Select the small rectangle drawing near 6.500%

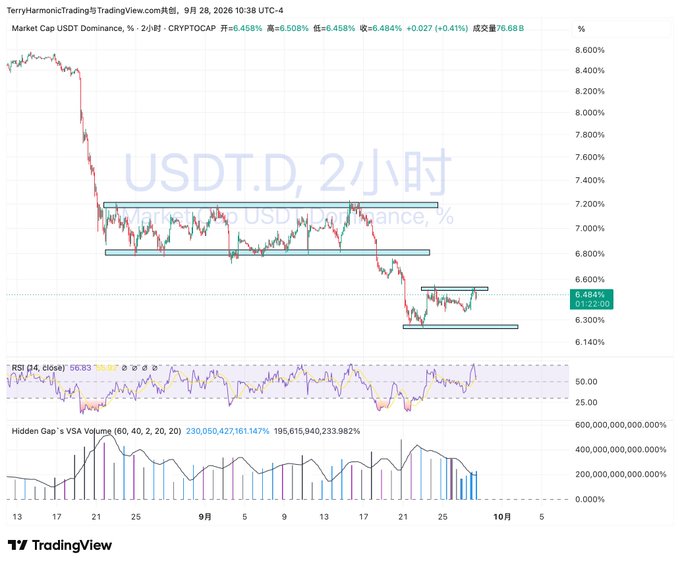(x=454, y=288)
